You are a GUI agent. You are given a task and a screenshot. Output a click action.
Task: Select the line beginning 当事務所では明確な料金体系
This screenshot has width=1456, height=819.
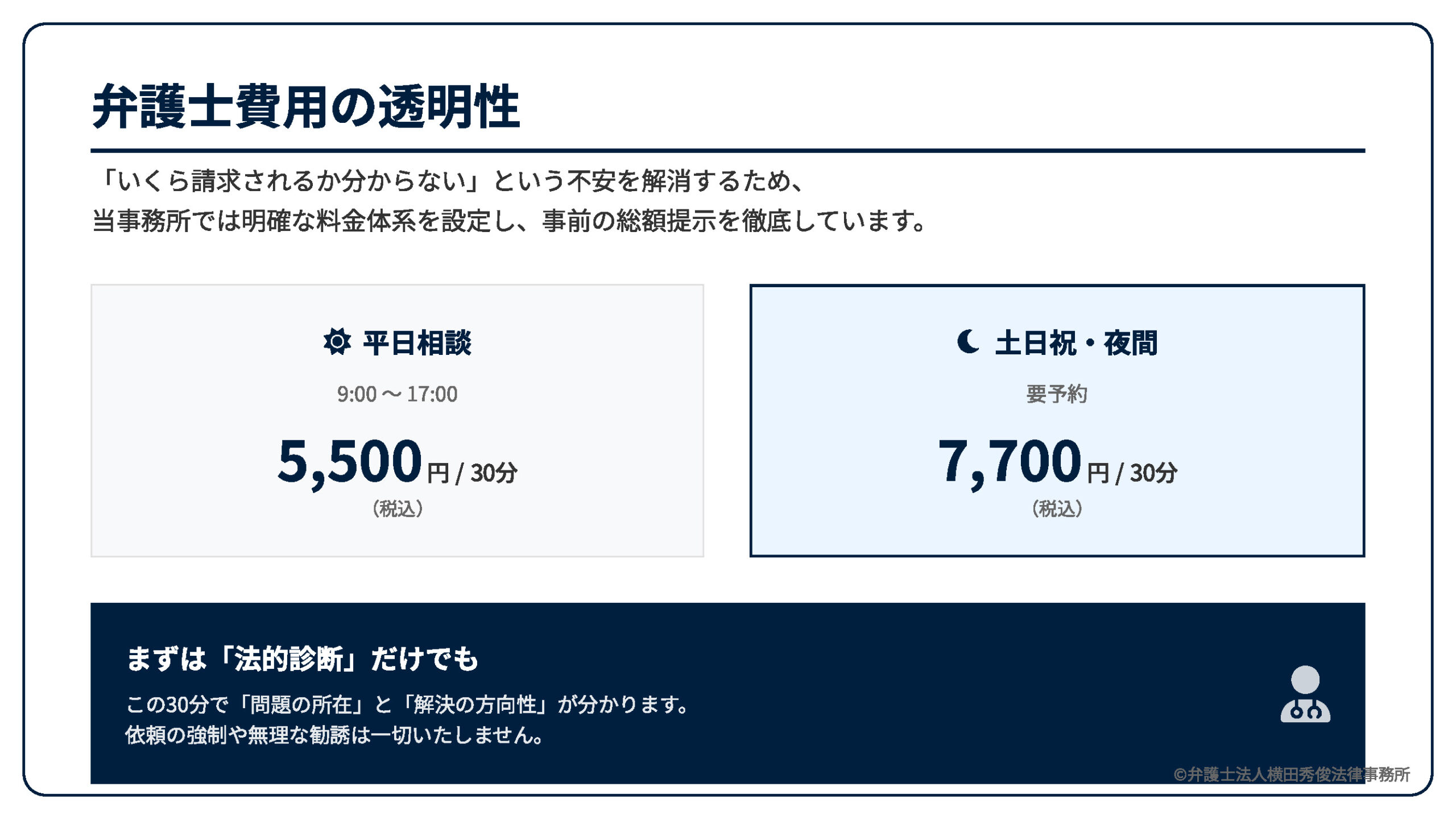pyautogui.click(x=509, y=221)
